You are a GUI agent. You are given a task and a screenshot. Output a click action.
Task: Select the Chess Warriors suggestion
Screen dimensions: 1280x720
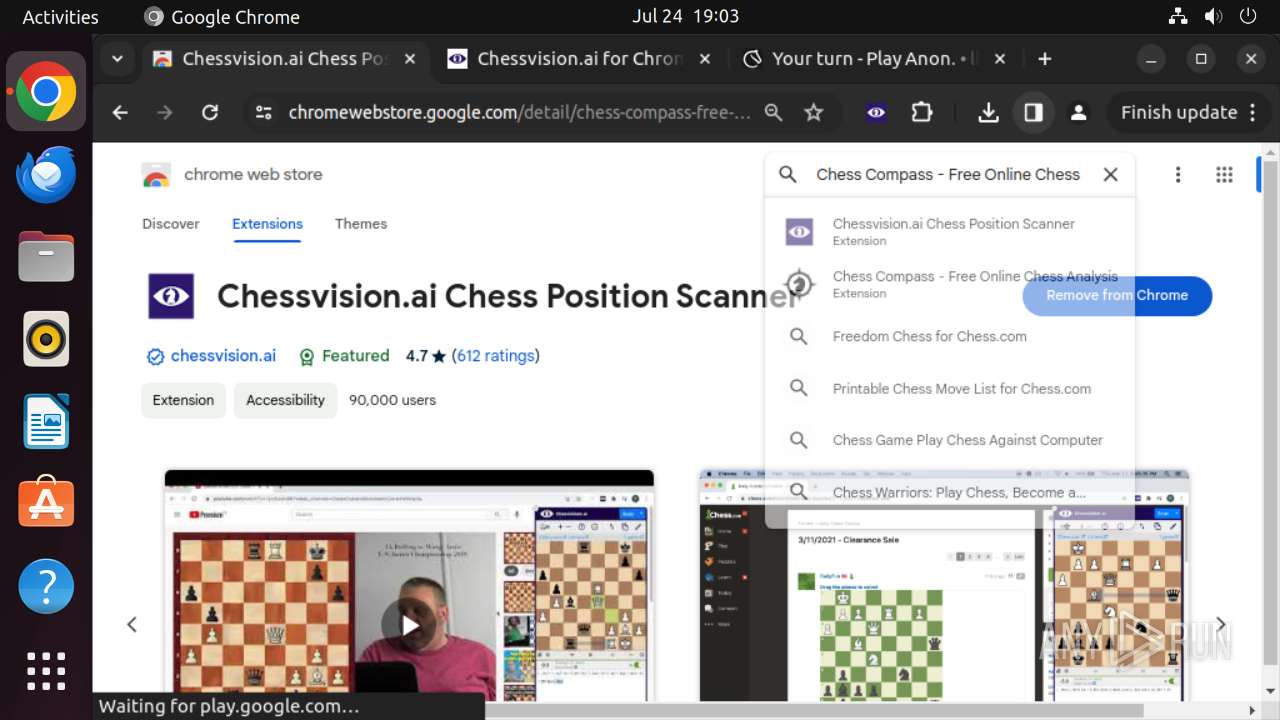tap(950, 492)
